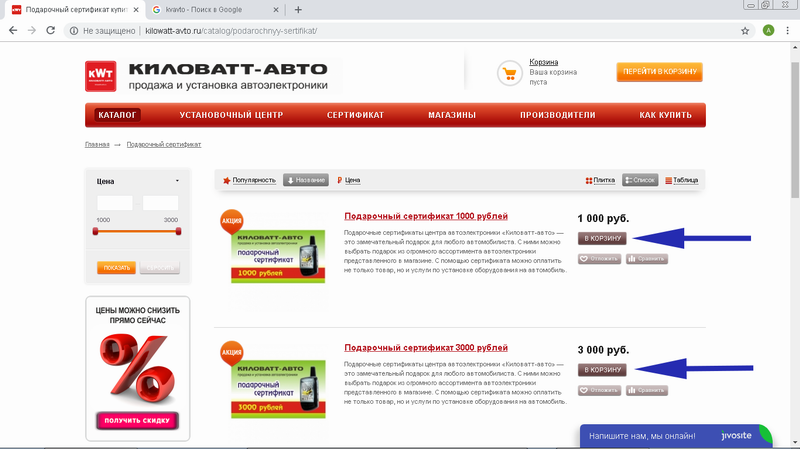Click the 1000 рублей certificate image
800x449 pixels.
click(278, 256)
